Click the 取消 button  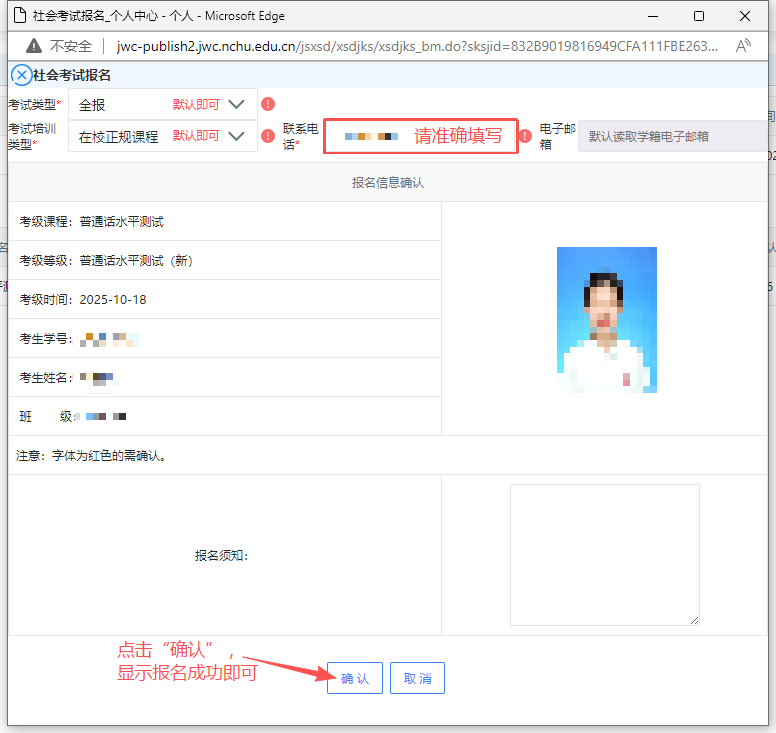pos(417,678)
